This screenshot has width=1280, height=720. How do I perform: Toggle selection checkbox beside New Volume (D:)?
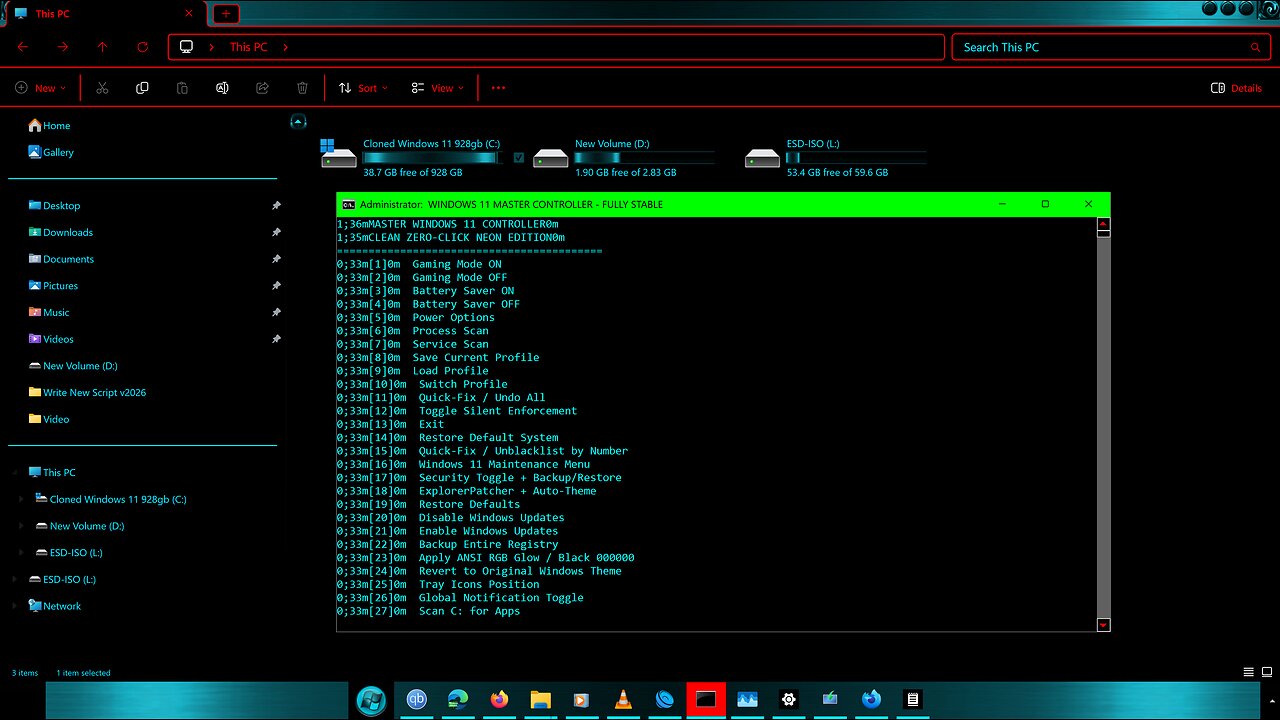pyautogui.click(x=518, y=157)
